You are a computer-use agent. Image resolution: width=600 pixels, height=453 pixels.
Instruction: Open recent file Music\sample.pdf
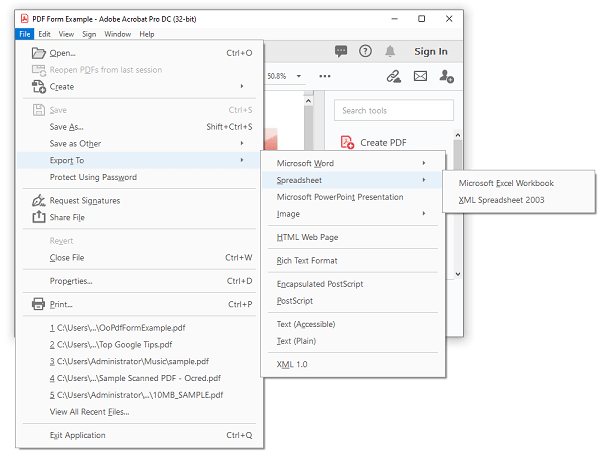click(x=139, y=361)
